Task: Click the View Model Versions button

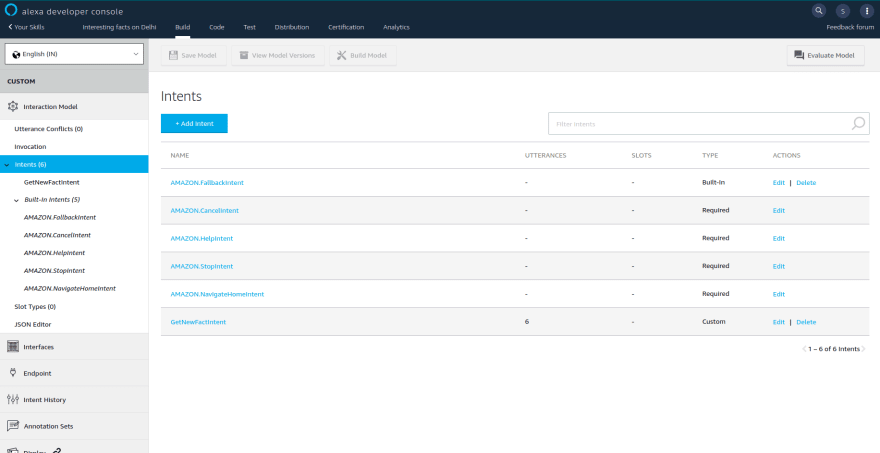Action: [278, 56]
